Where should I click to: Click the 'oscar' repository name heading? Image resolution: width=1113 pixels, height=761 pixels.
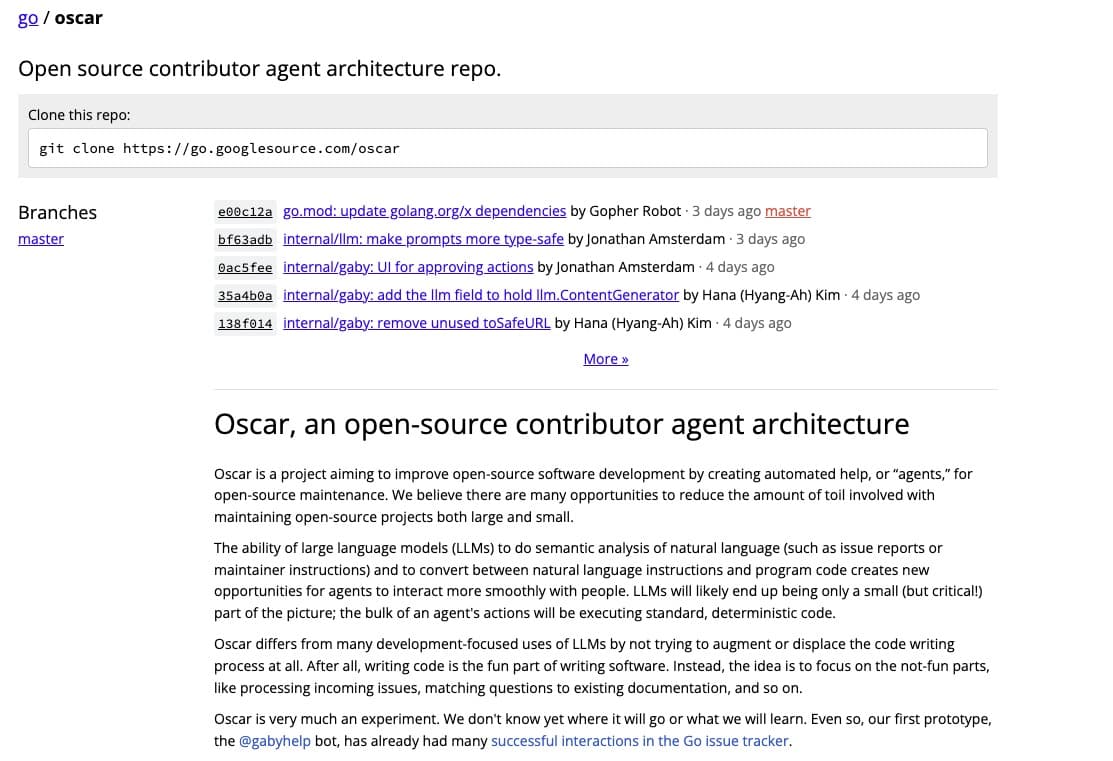[79, 18]
